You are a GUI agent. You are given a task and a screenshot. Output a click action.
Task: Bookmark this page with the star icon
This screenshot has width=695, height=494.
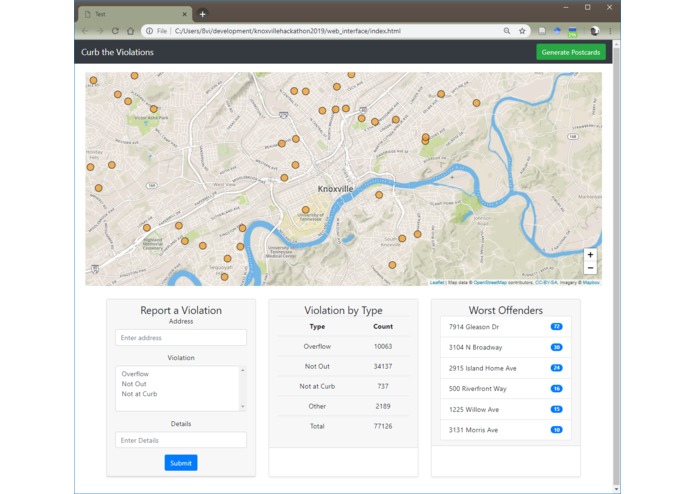coord(522,31)
